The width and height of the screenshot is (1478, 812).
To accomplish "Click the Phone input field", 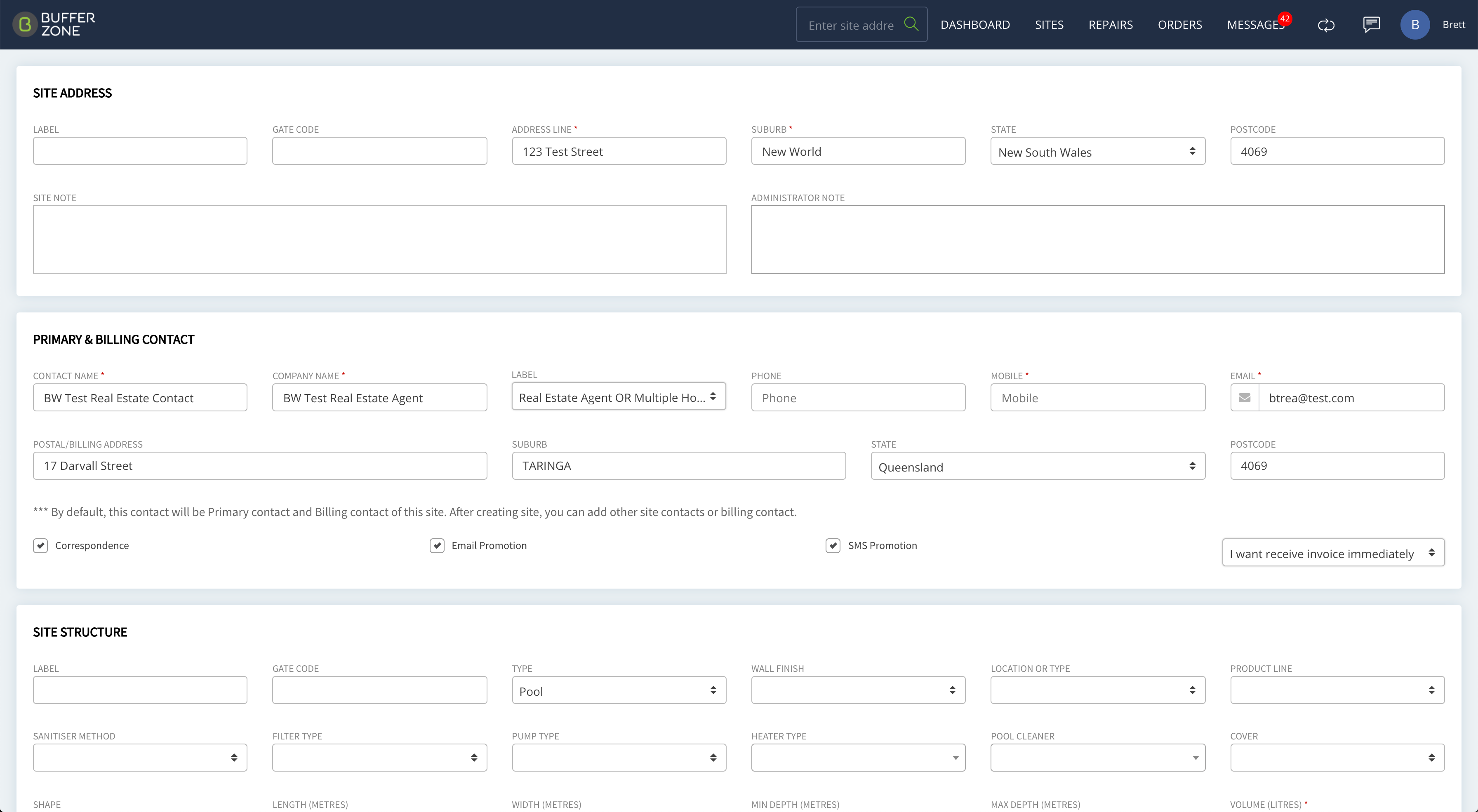I will tap(858, 397).
